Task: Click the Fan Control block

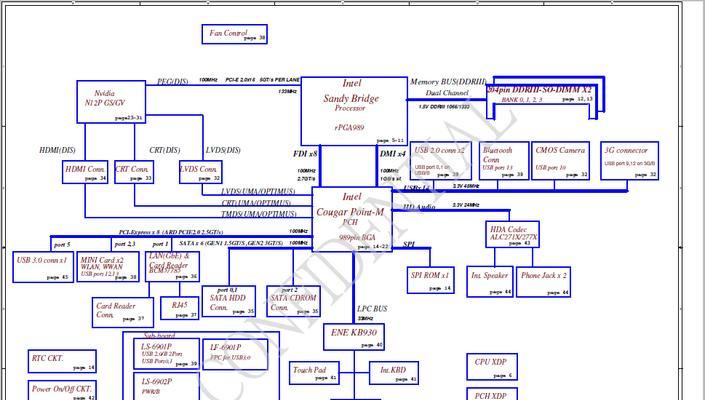Action: [x=235, y=34]
